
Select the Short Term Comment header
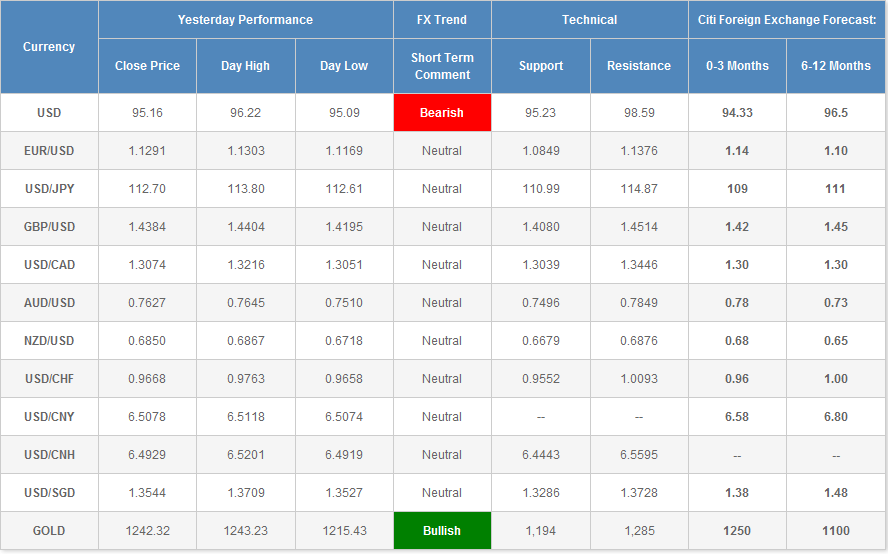tap(442, 67)
